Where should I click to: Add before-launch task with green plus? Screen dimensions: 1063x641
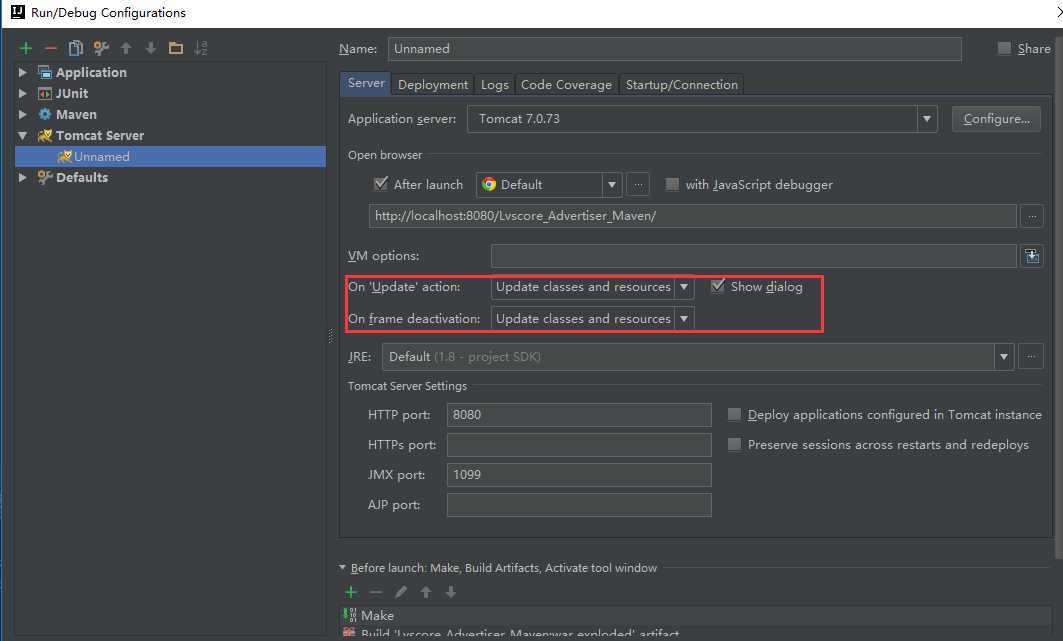[350, 592]
